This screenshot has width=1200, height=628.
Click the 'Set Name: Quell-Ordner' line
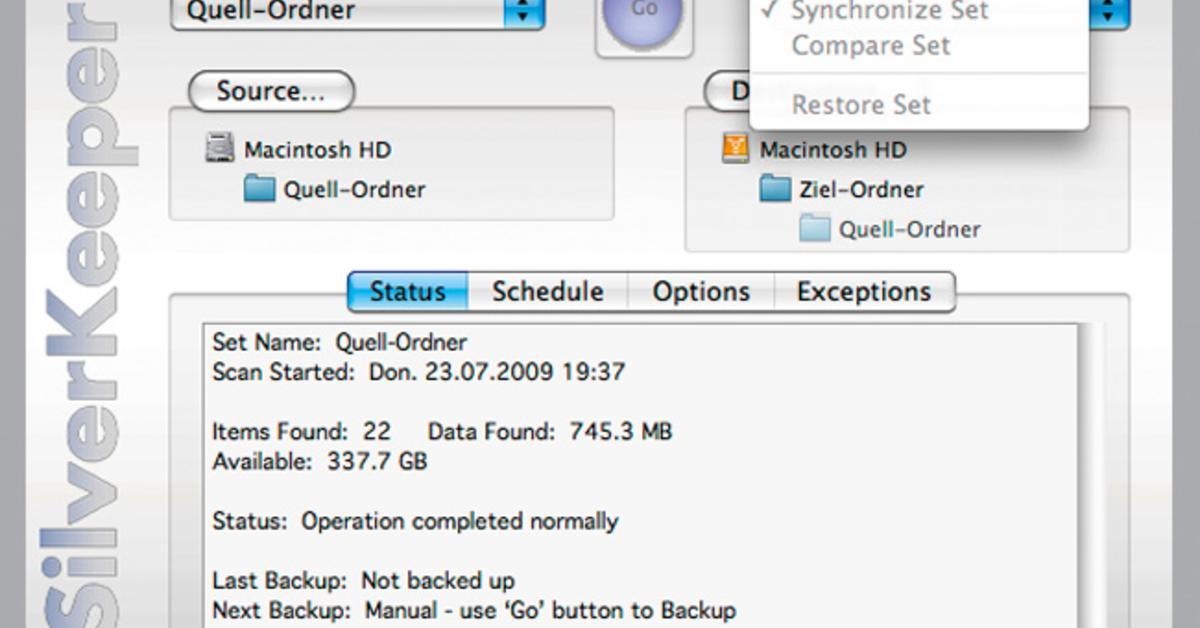(340, 343)
